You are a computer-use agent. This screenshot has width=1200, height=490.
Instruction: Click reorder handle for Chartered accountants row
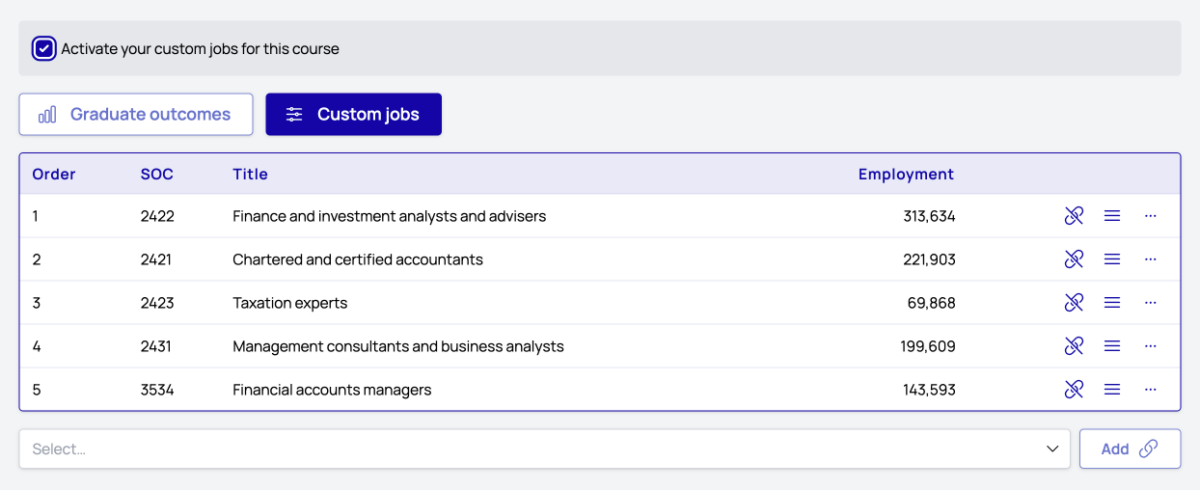tap(1112, 259)
